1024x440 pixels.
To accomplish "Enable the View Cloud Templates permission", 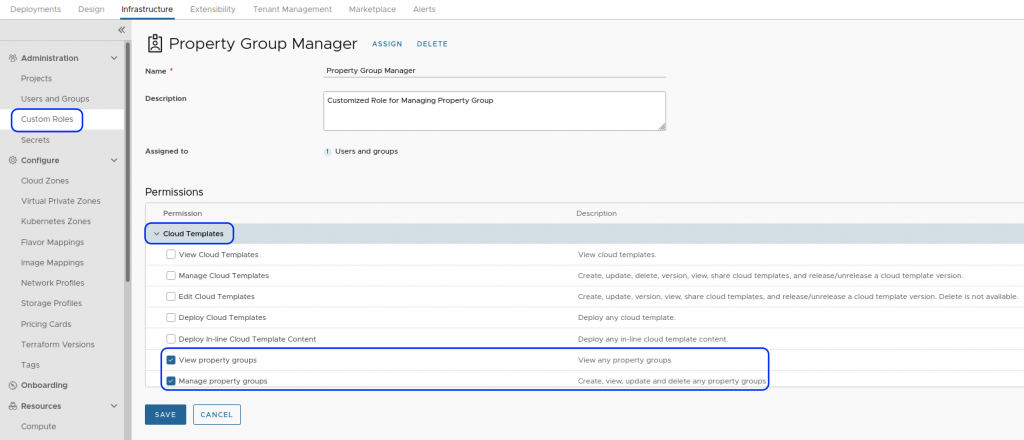I will (x=171, y=255).
